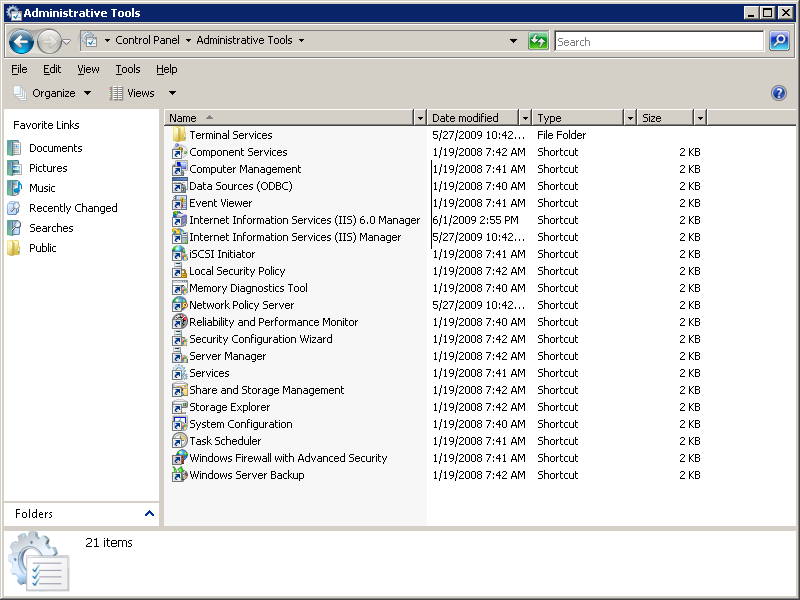Select the Services shortcut icon
Viewport: 800px width, 600px height.
click(x=180, y=373)
